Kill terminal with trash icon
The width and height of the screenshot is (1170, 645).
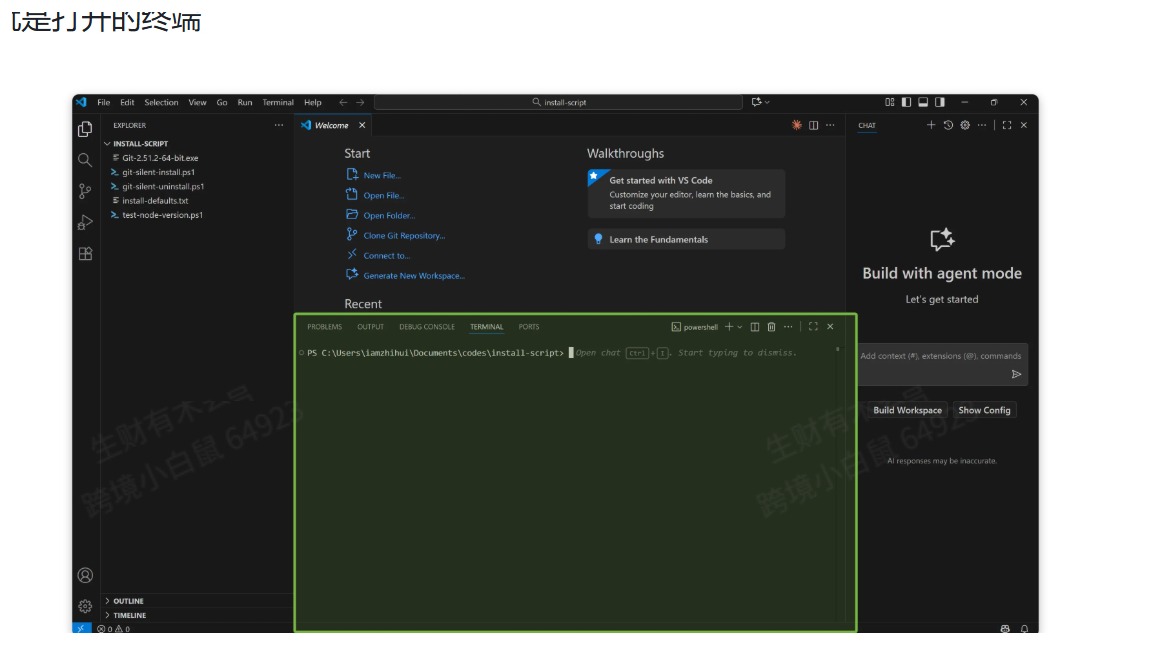772,327
